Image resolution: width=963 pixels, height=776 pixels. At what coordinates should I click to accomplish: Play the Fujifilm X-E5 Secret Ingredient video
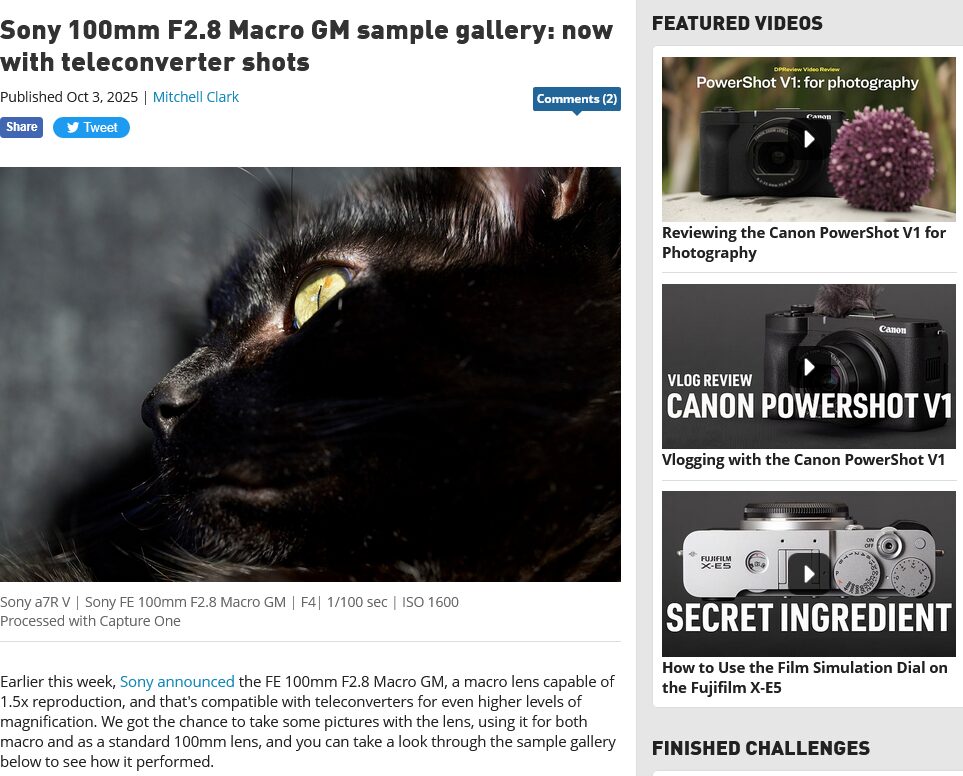pos(809,574)
